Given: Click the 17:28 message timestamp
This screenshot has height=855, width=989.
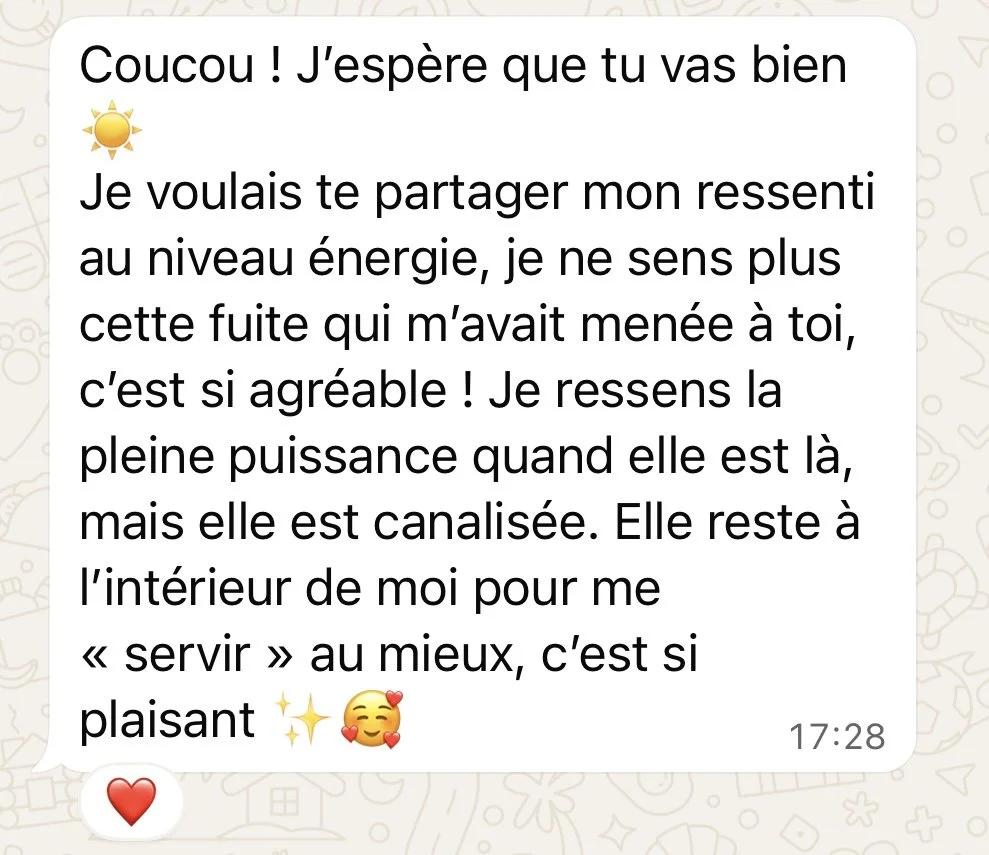Looking at the screenshot, I should pos(837,736).
